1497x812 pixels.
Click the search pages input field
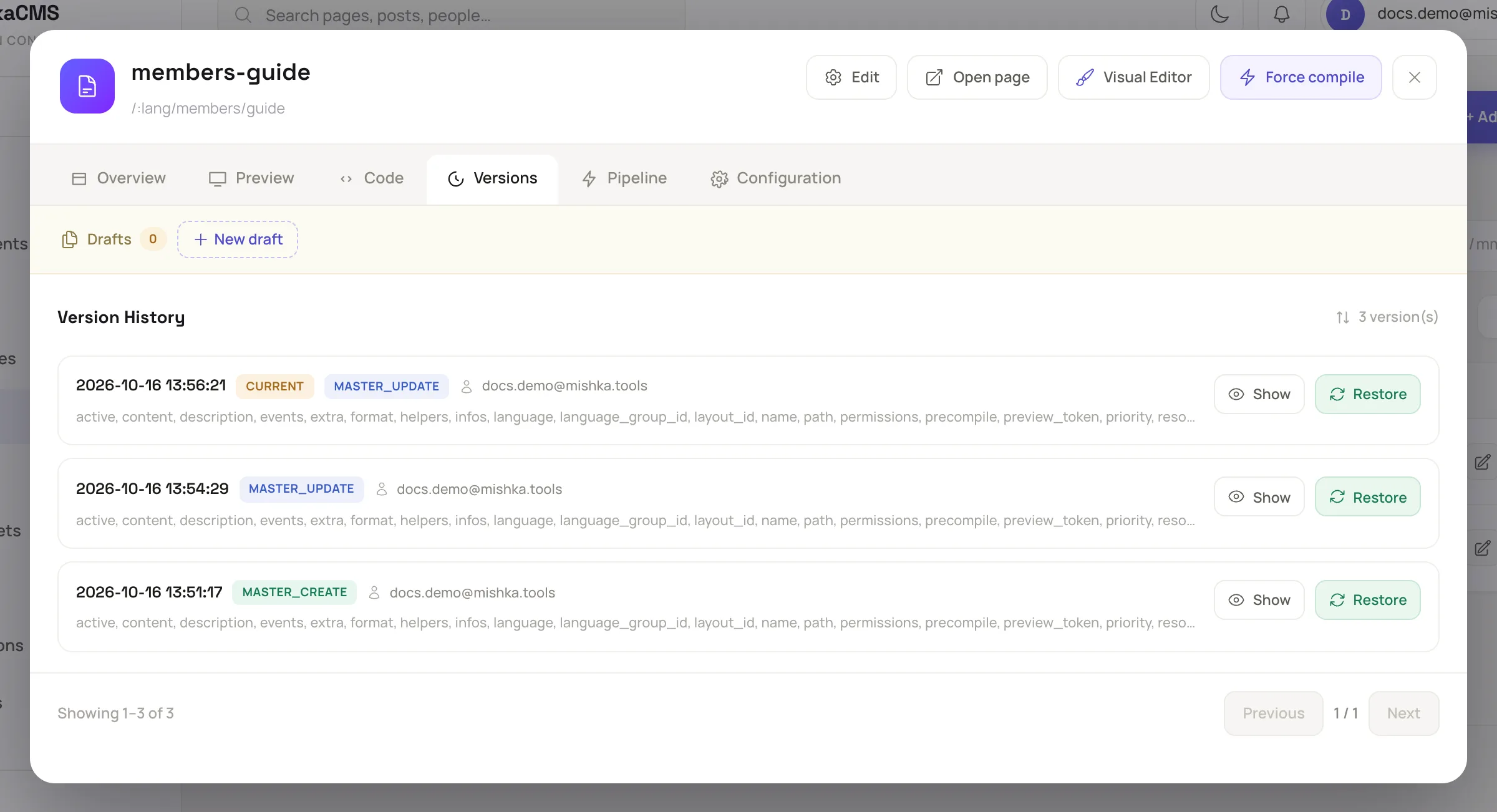tap(452, 15)
